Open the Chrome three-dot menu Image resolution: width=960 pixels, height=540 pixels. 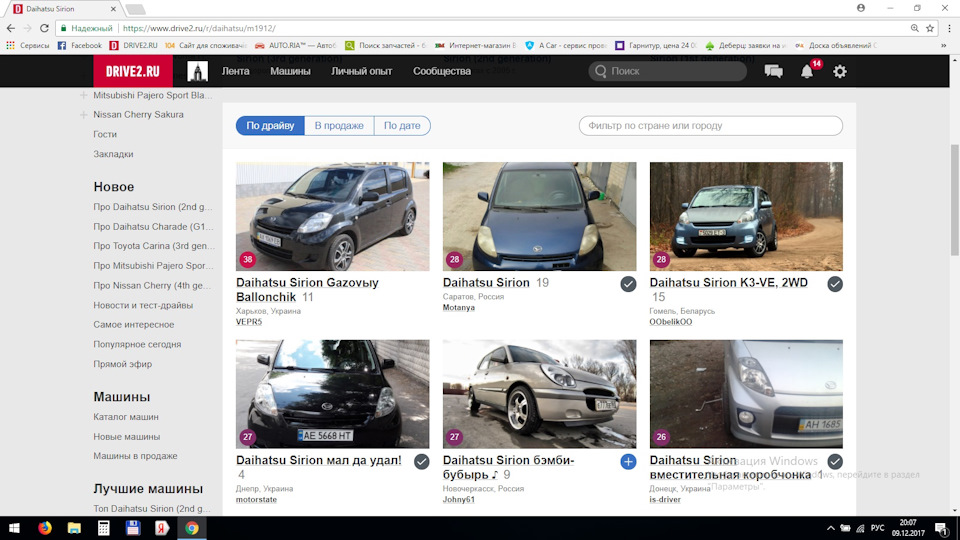950,28
